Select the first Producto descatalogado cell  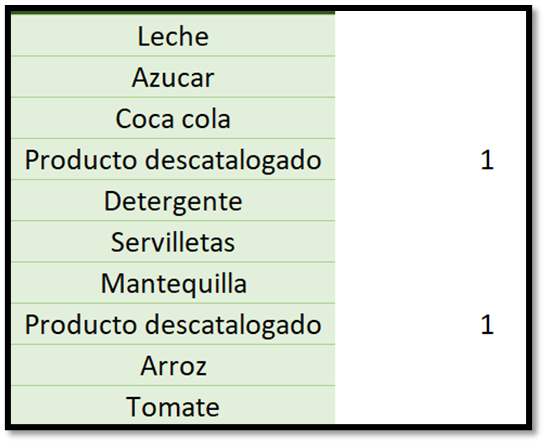tap(173, 159)
